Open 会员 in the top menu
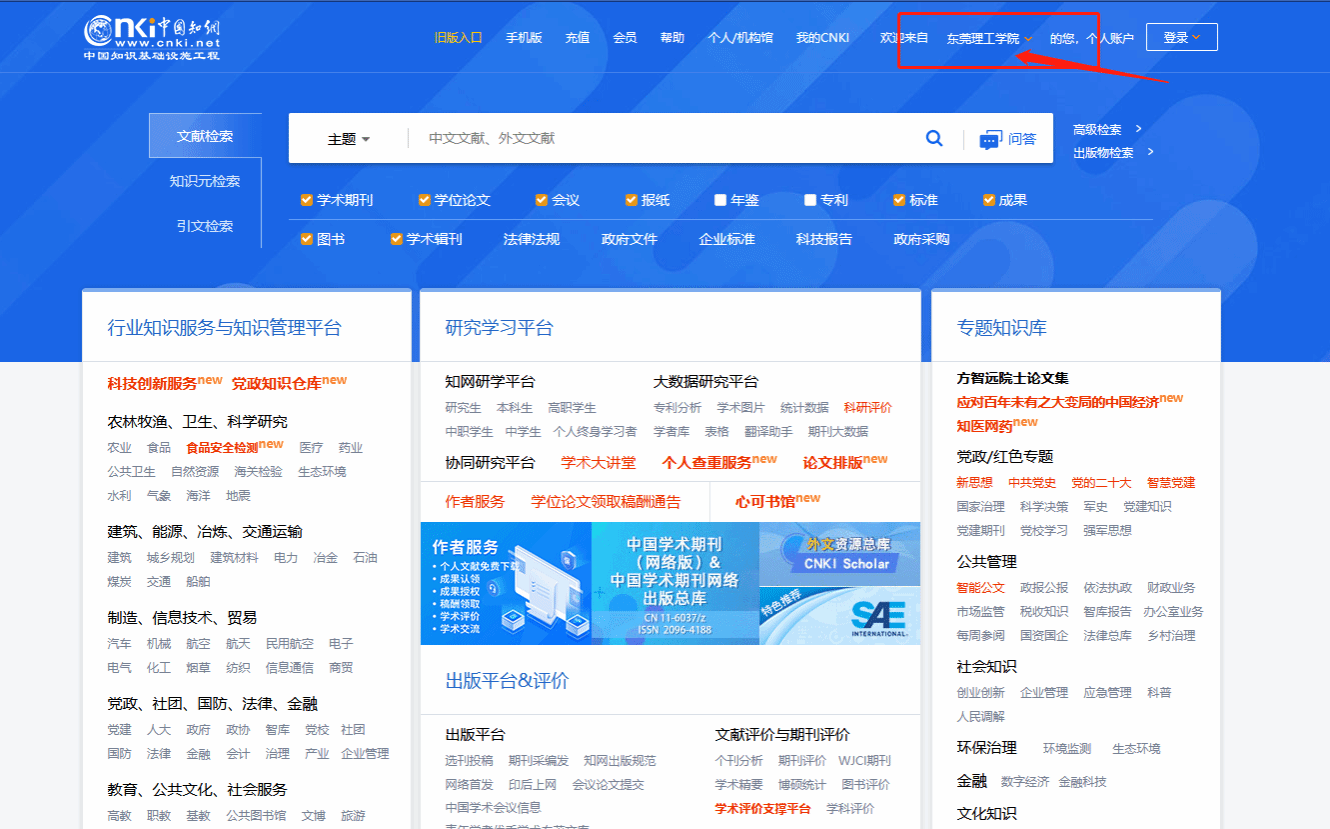Viewport: 1330px width, 829px height. point(625,38)
